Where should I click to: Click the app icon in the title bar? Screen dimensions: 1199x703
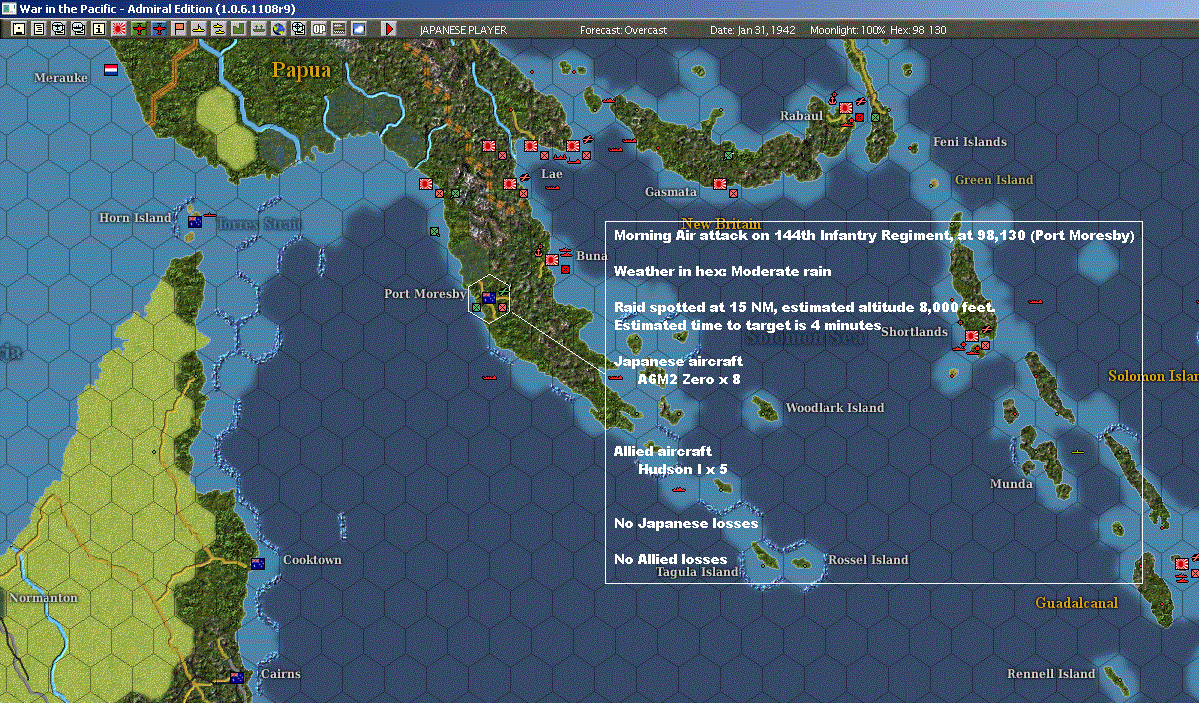point(8,8)
